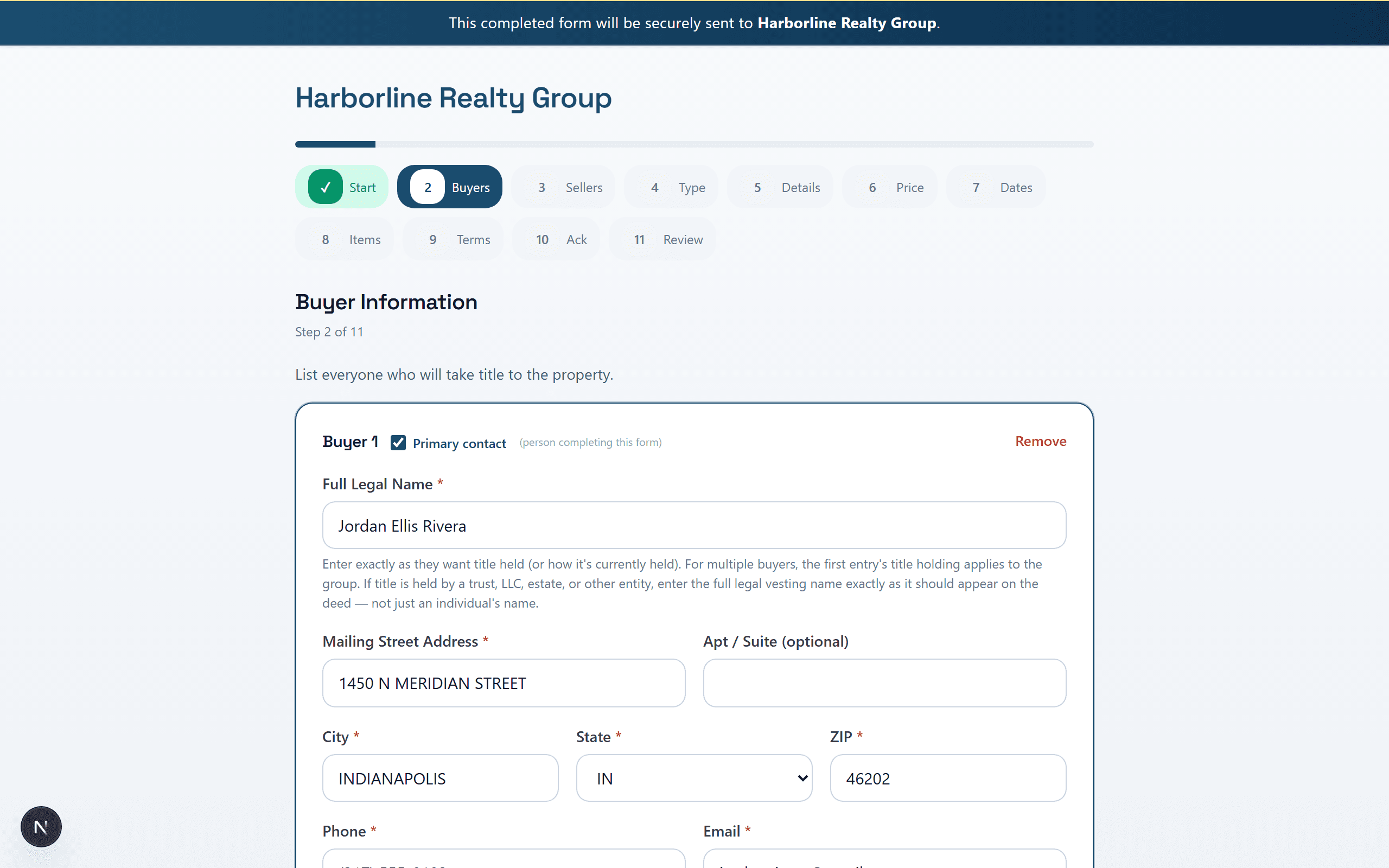The height and width of the screenshot is (868, 1389).
Task: Focus the Apt / Suite field
Action: [x=884, y=682]
